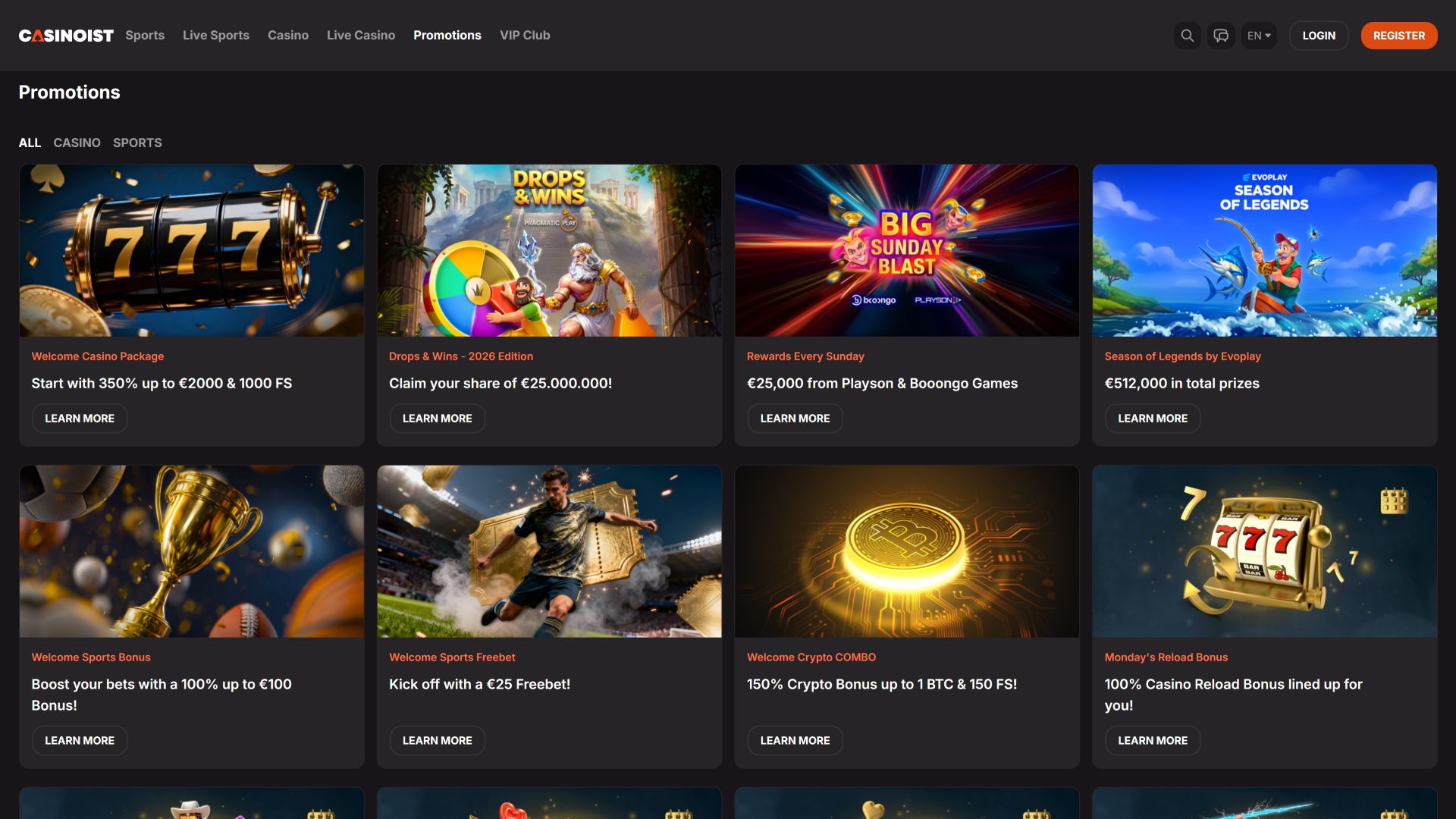Click the 'Welcome Sports Freebet' label
Screen dimensions: 1456x819
point(452,657)
